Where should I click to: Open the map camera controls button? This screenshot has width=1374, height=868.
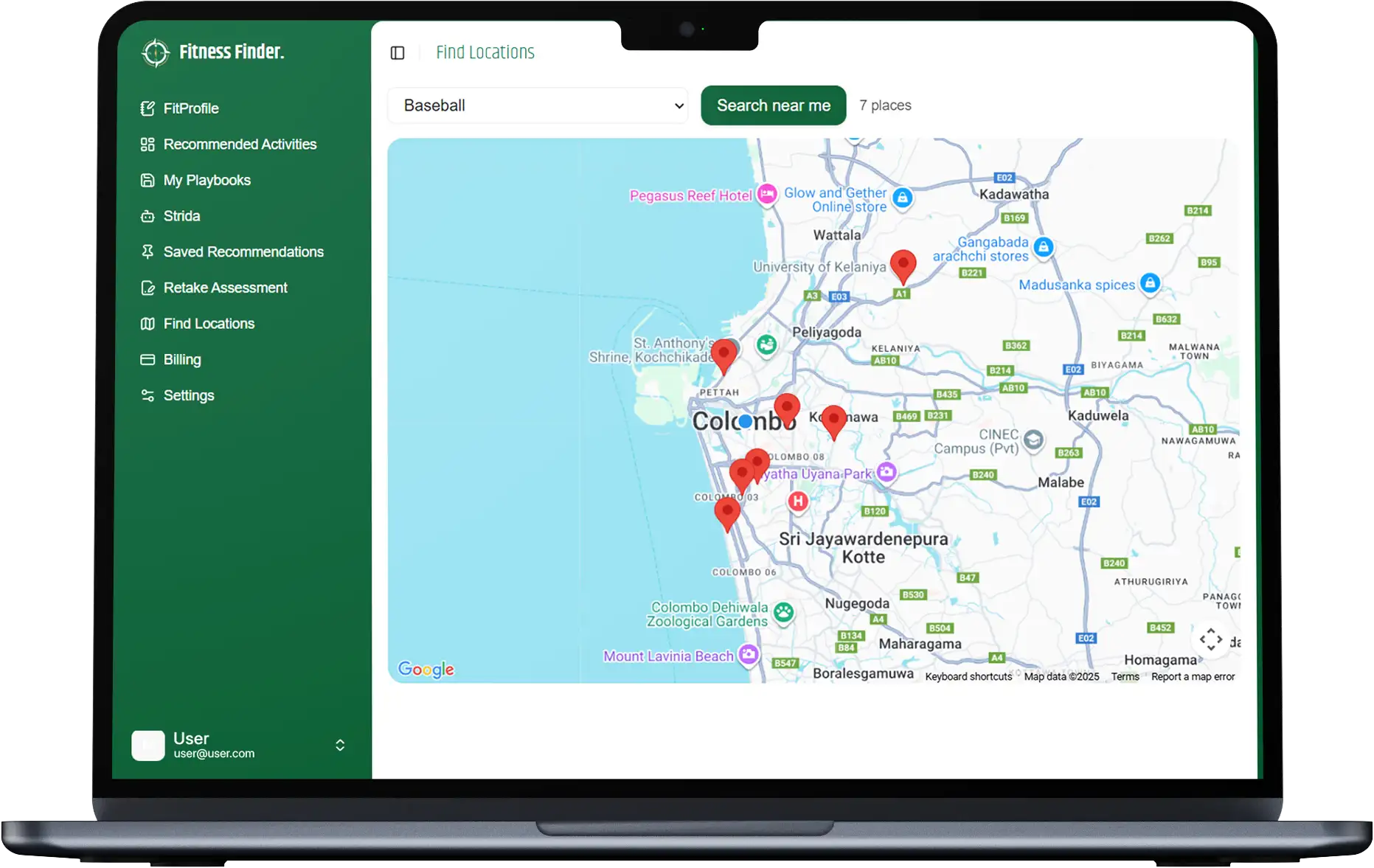(x=1210, y=639)
